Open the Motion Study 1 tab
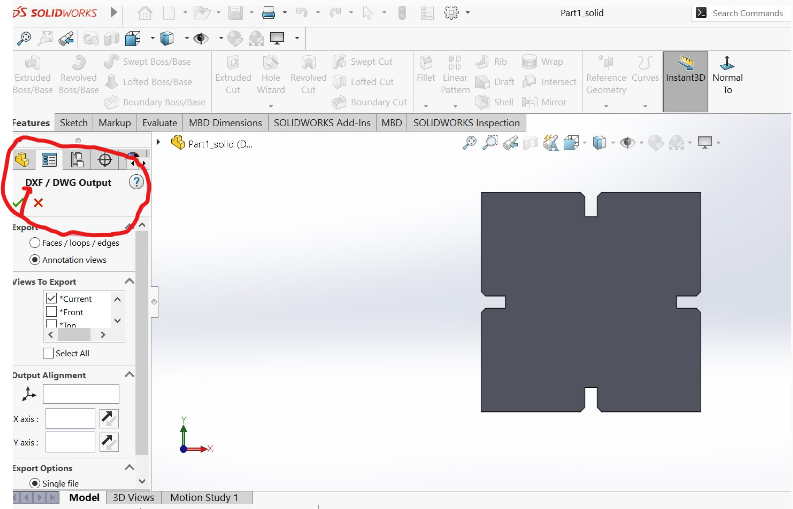Viewport: 793px width, 509px height. pyautogui.click(x=204, y=497)
